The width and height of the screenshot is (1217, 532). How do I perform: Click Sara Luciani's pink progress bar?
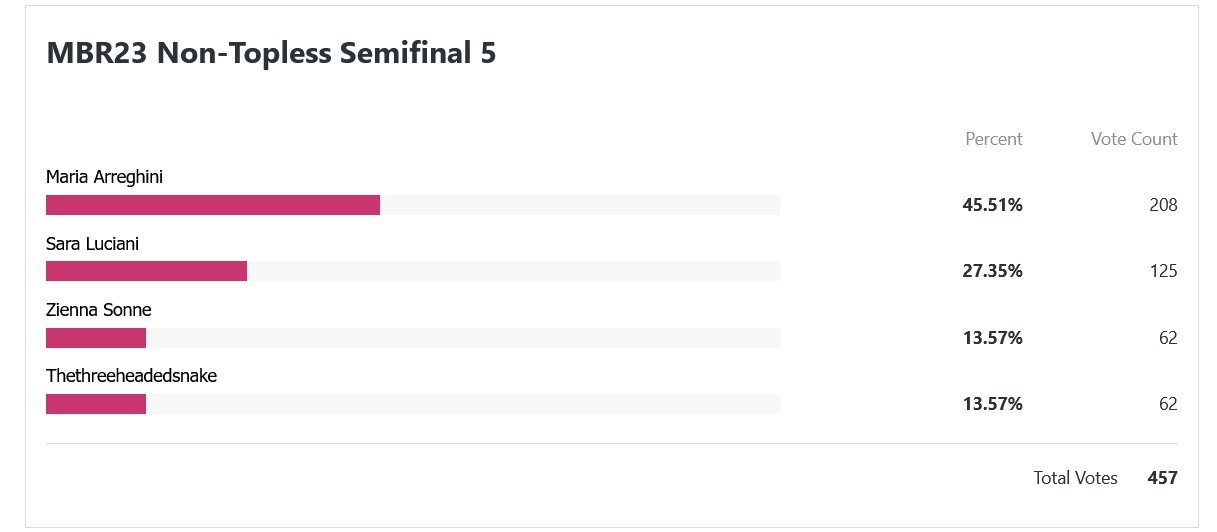tap(146, 271)
